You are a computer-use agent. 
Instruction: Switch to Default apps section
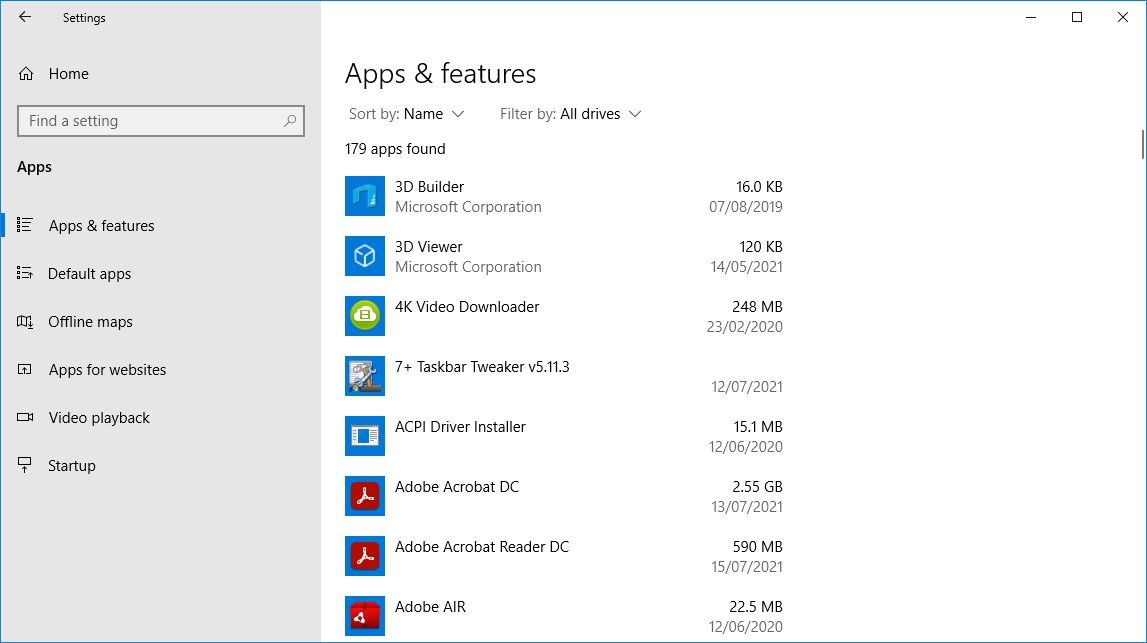[x=88, y=273]
